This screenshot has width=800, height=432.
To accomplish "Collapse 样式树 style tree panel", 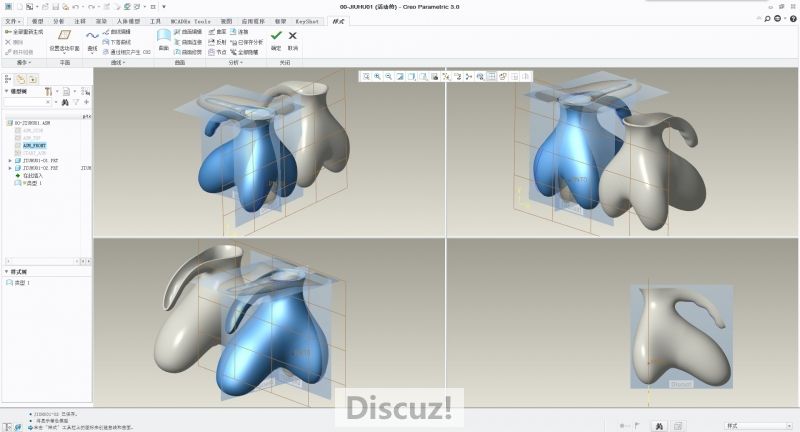I will click(7, 272).
